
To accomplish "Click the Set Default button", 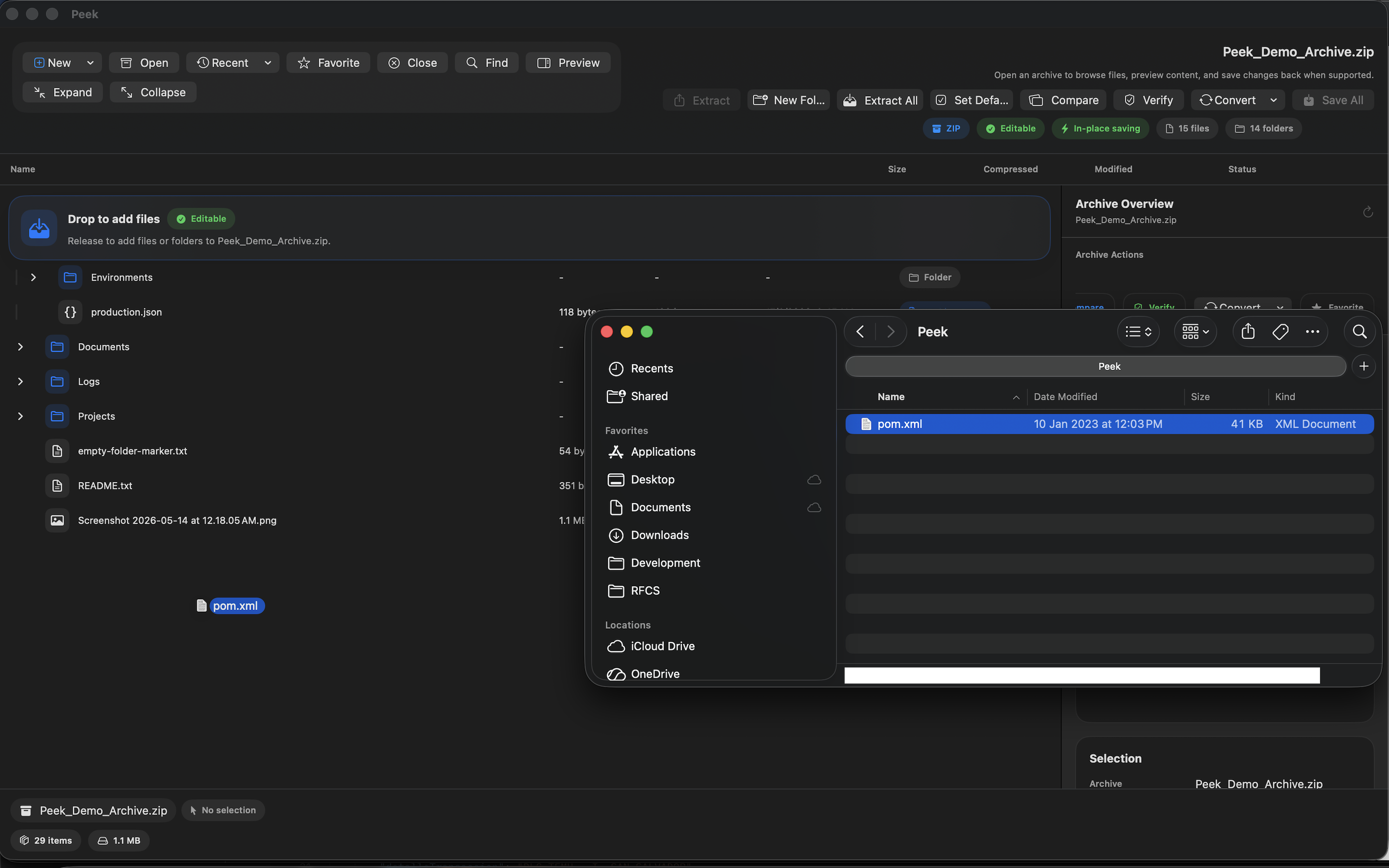I will tap(971, 100).
